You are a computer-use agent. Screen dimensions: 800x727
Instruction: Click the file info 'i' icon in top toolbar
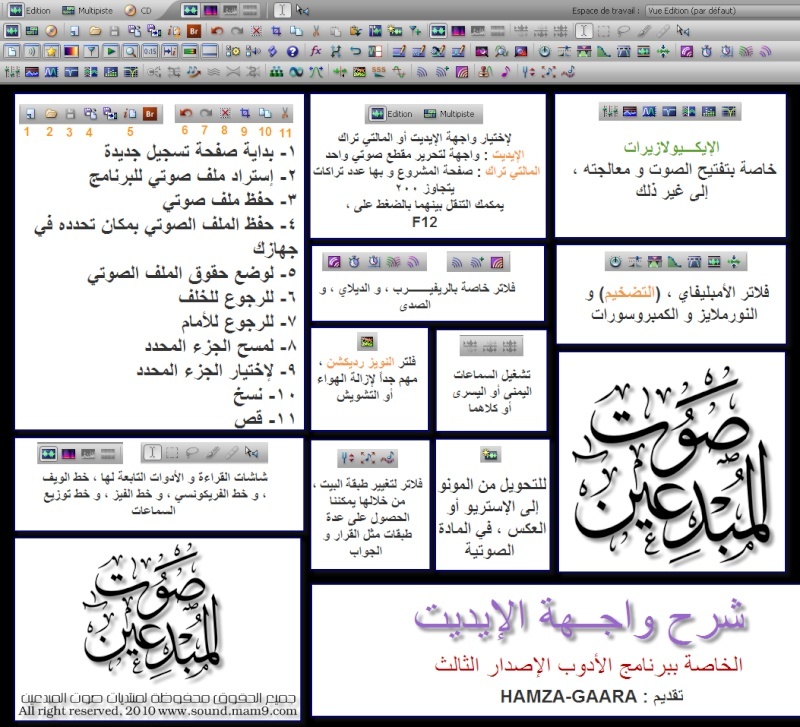174,31
